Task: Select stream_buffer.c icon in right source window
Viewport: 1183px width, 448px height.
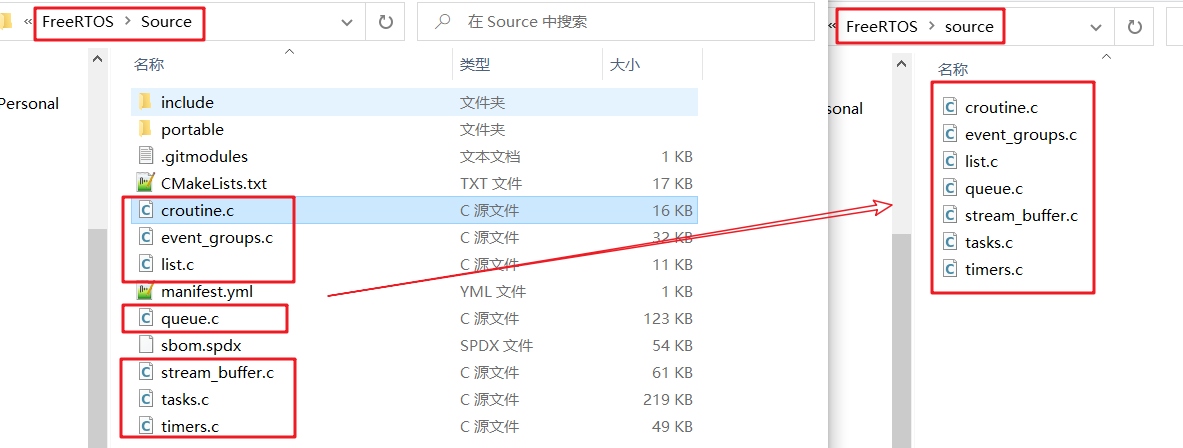Action: pos(950,216)
